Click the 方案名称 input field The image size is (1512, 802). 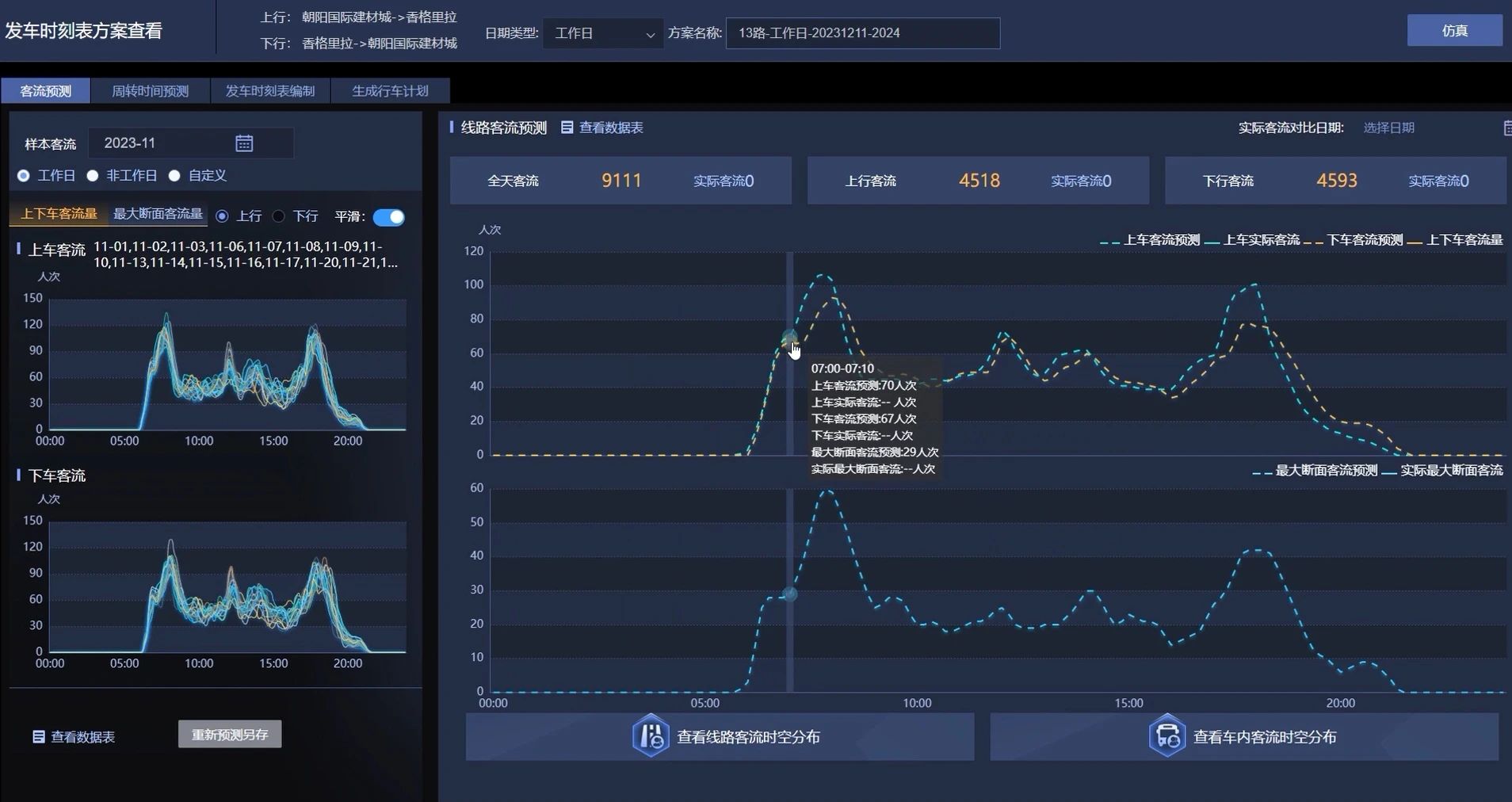point(862,33)
